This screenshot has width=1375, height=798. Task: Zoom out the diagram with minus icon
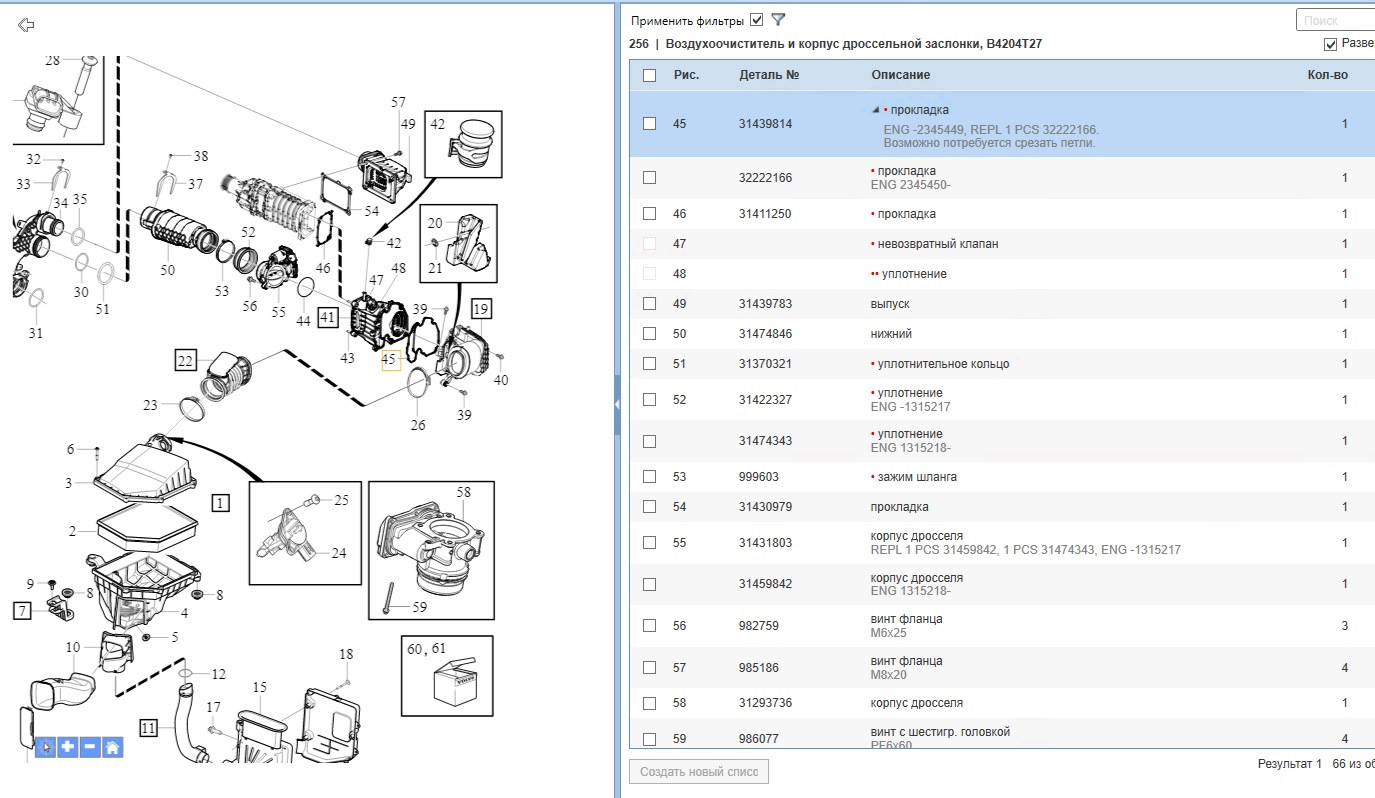point(90,746)
